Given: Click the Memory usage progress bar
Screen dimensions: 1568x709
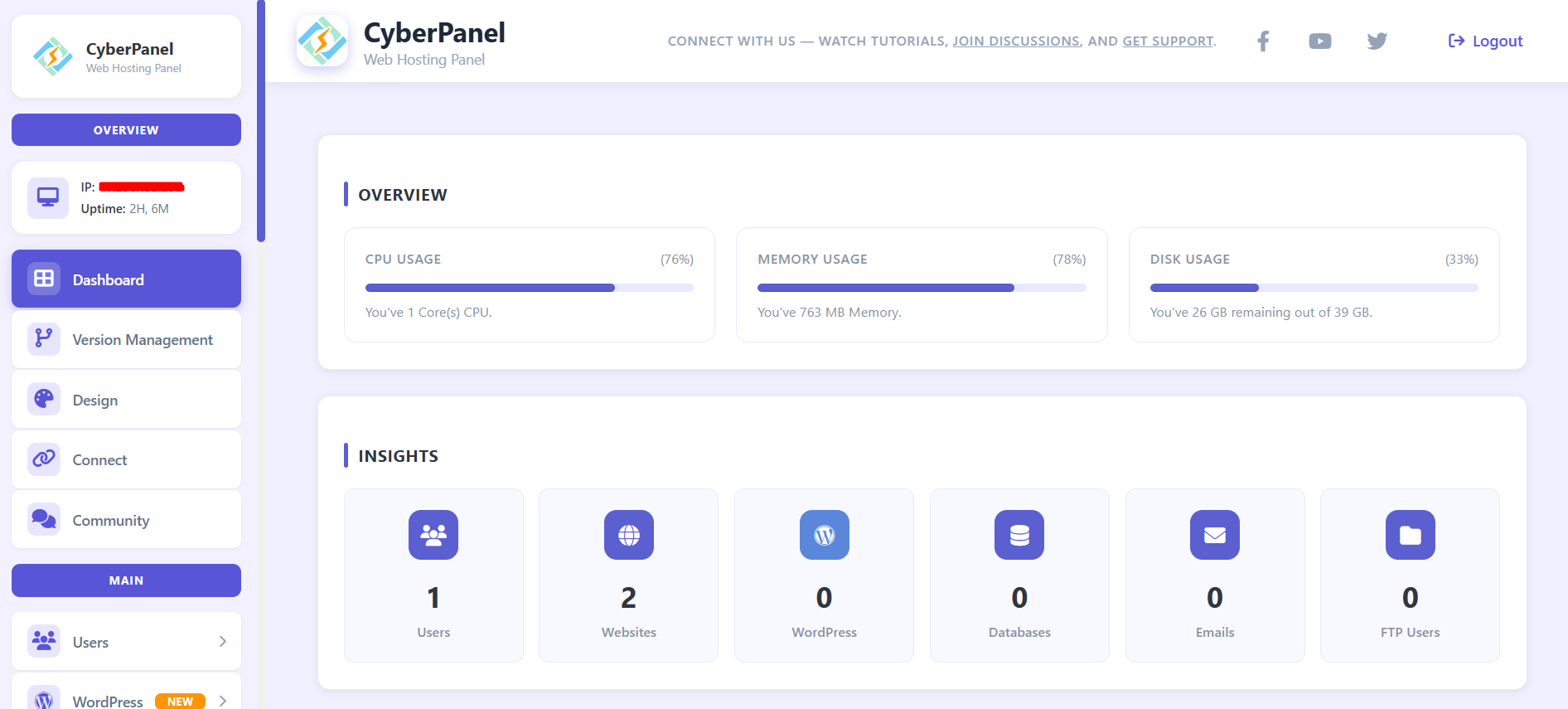Looking at the screenshot, I should (922, 288).
